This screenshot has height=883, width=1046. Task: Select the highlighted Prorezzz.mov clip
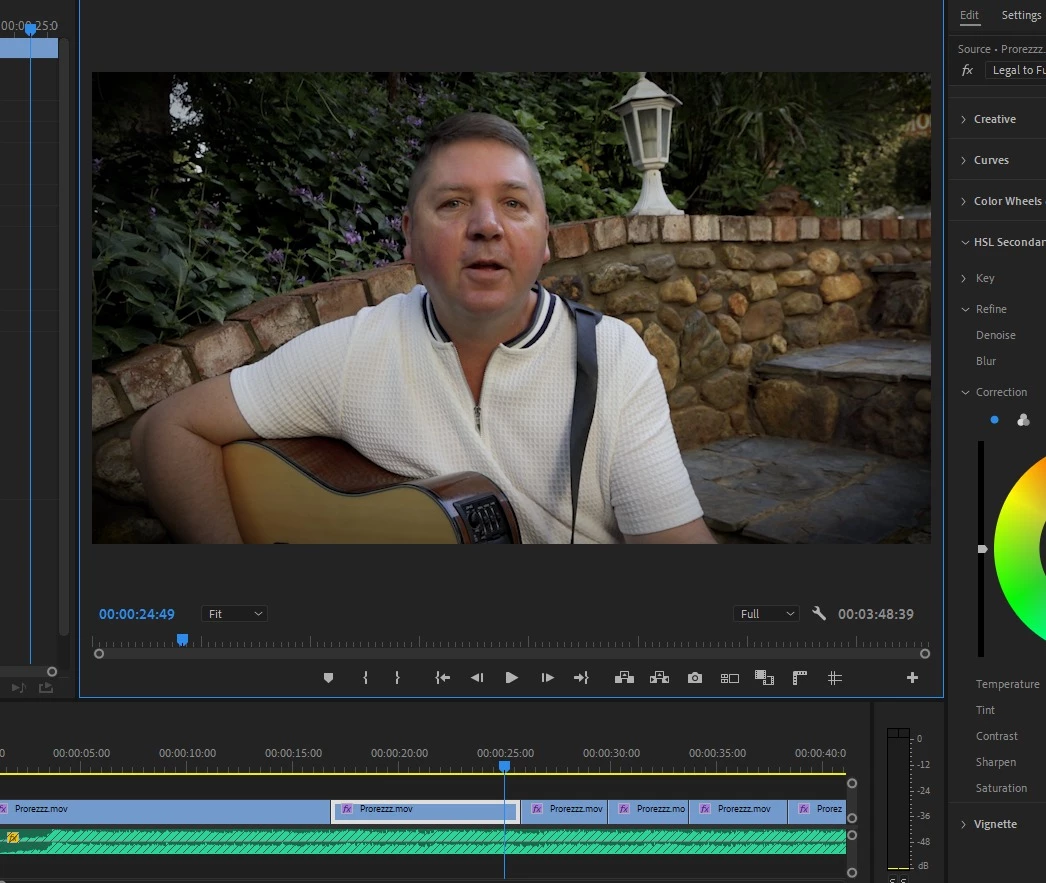(426, 812)
